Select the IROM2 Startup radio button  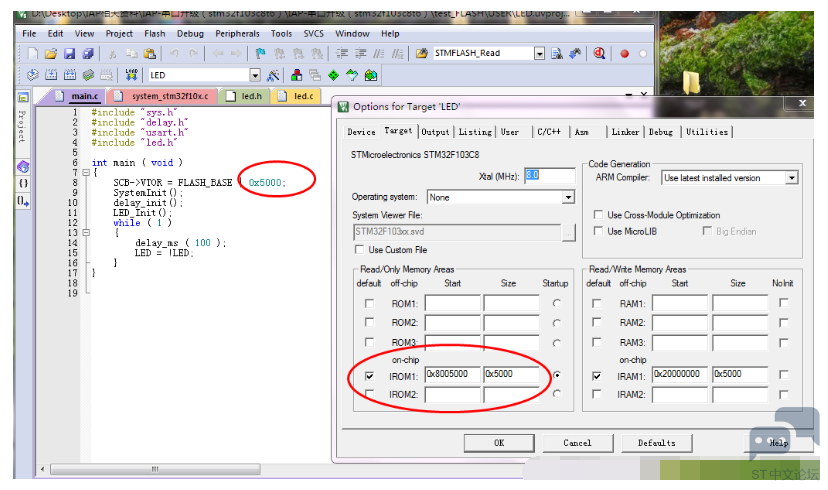click(x=557, y=394)
